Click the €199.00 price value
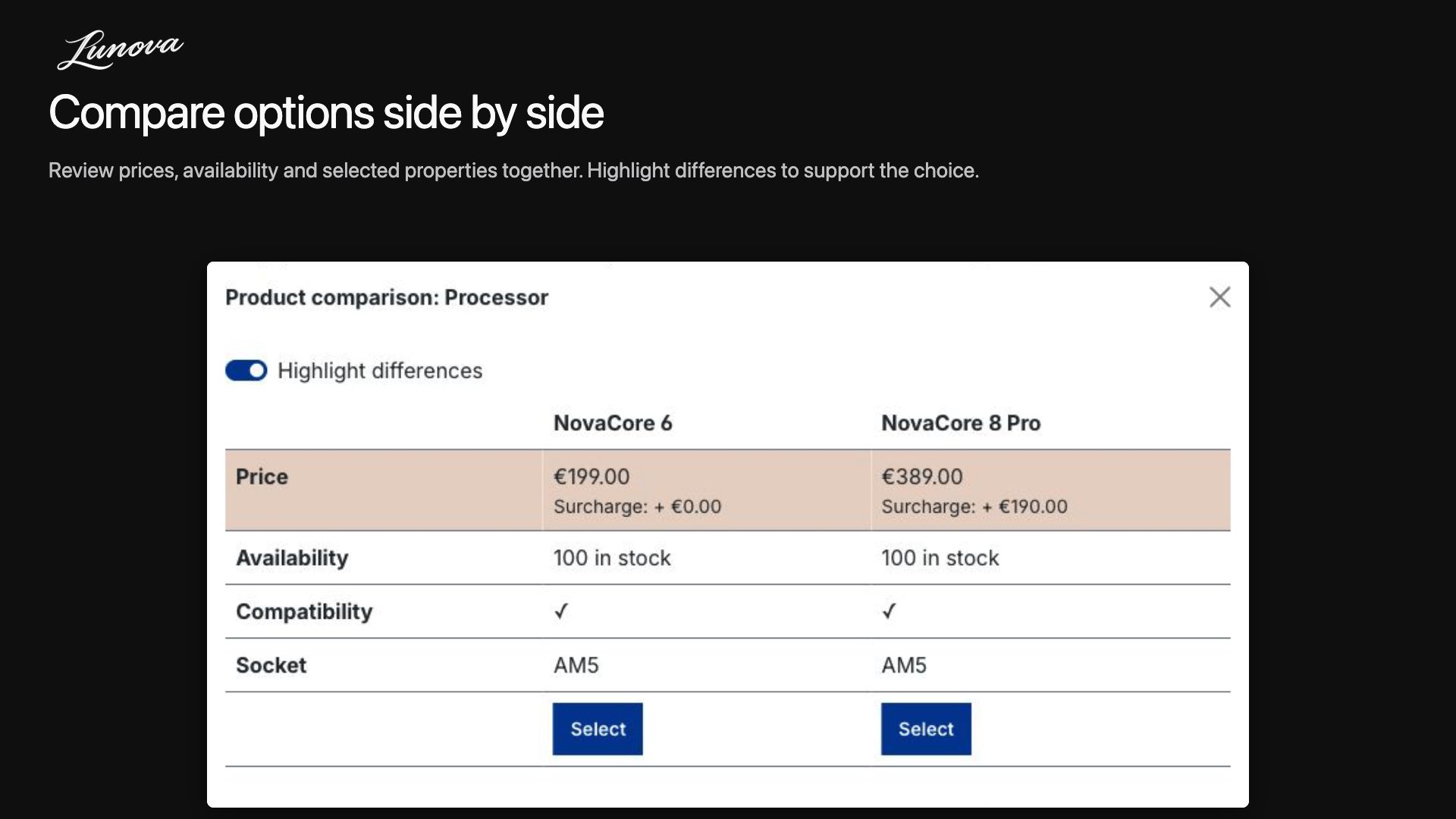 click(591, 477)
